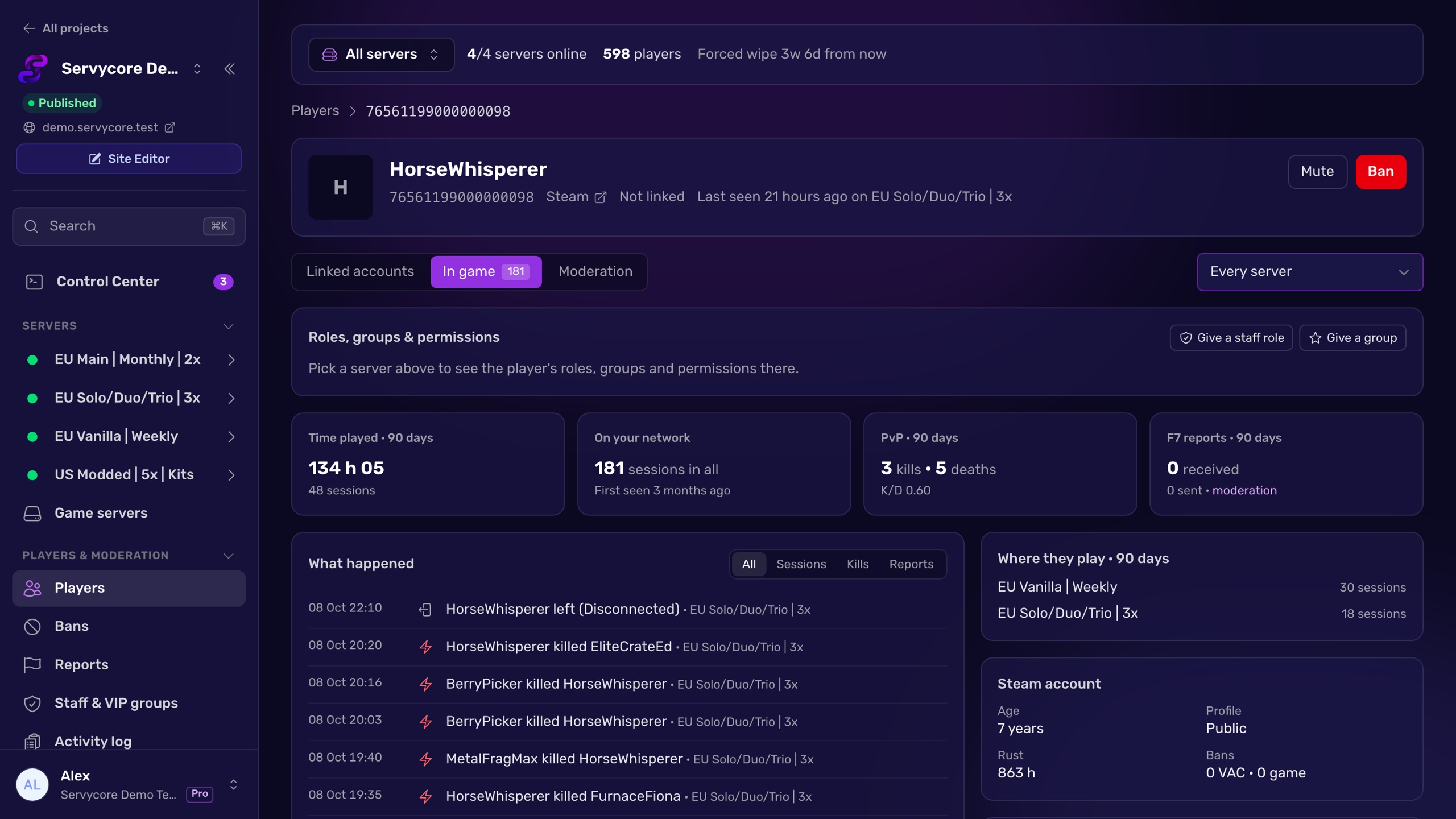Switch to the Linked accounts tab
This screenshot has width=1456, height=819.
coord(360,272)
